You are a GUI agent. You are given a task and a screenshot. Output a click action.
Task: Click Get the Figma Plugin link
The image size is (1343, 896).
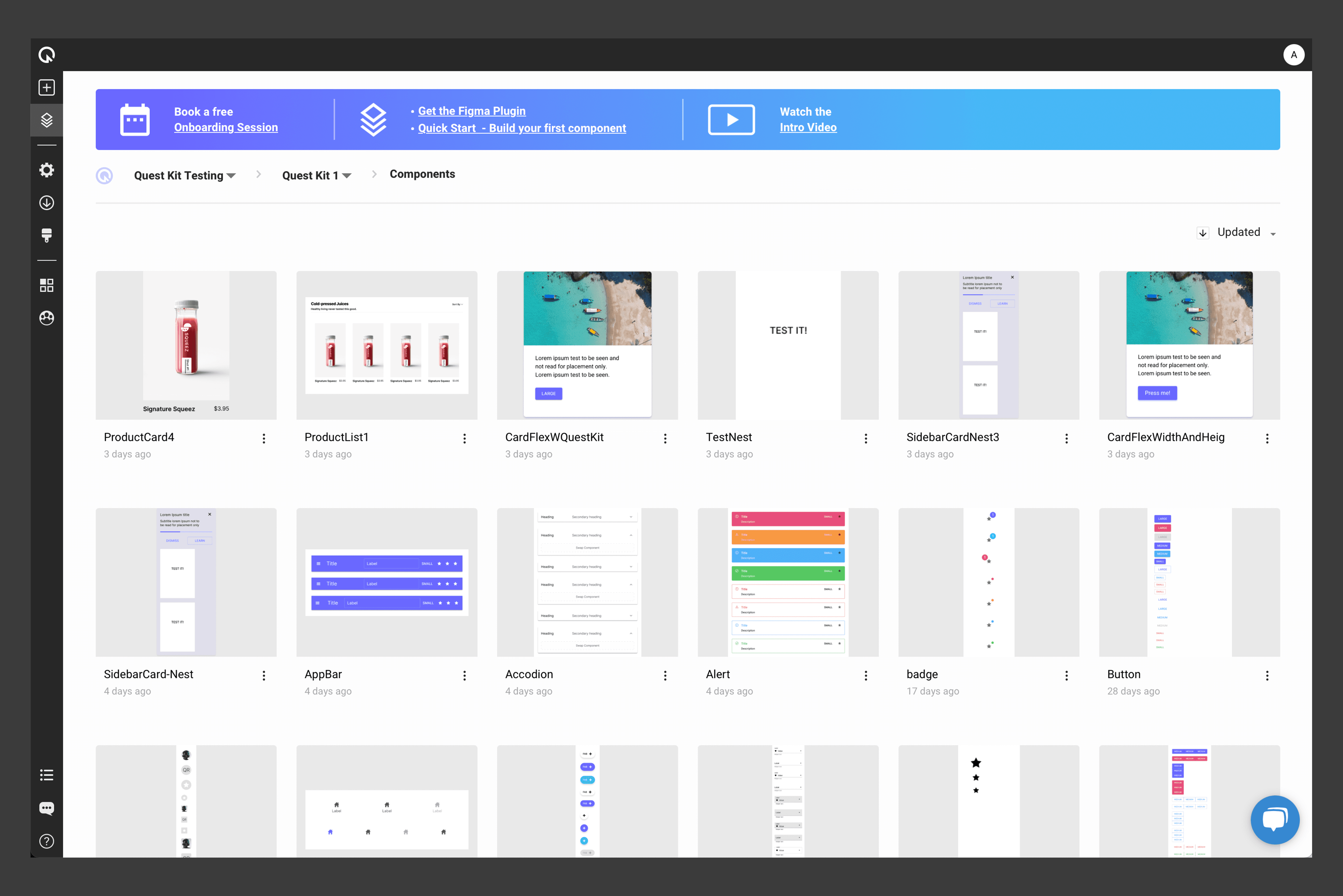click(x=471, y=111)
